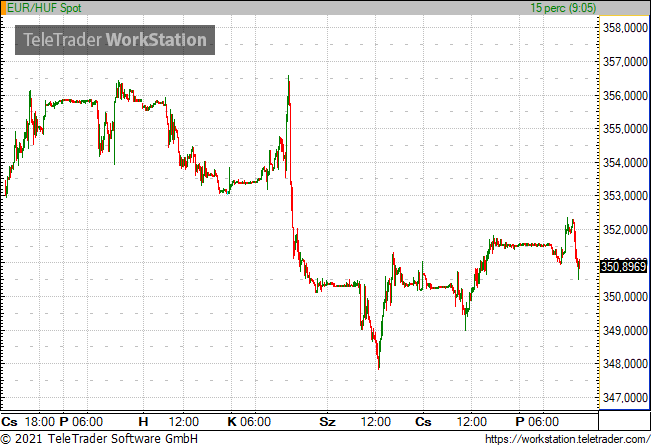Click the 347,0000 price axis label
Image resolution: width=651 pixels, height=448 pixels.
coord(625,398)
